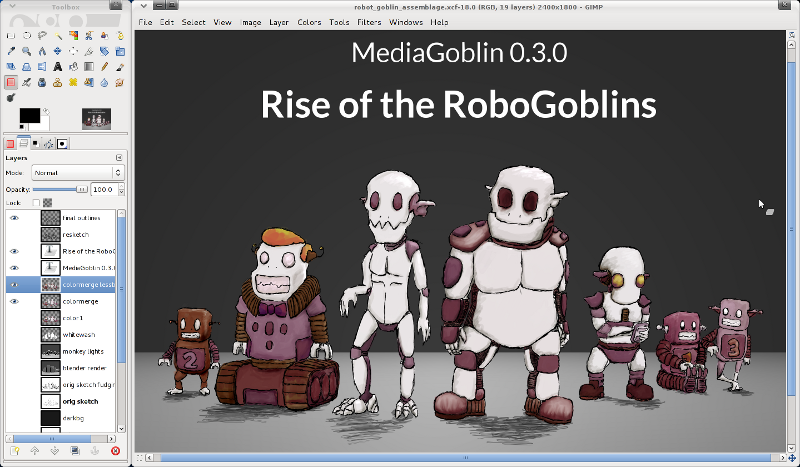800x467 pixels.
Task: Select the Heal tool
Action: 73,82
